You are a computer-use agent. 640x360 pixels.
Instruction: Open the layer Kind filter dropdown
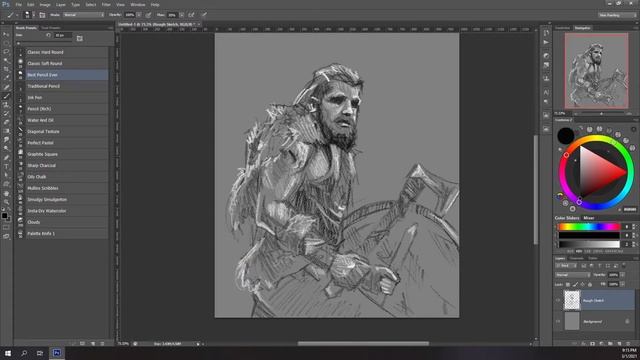566,266
